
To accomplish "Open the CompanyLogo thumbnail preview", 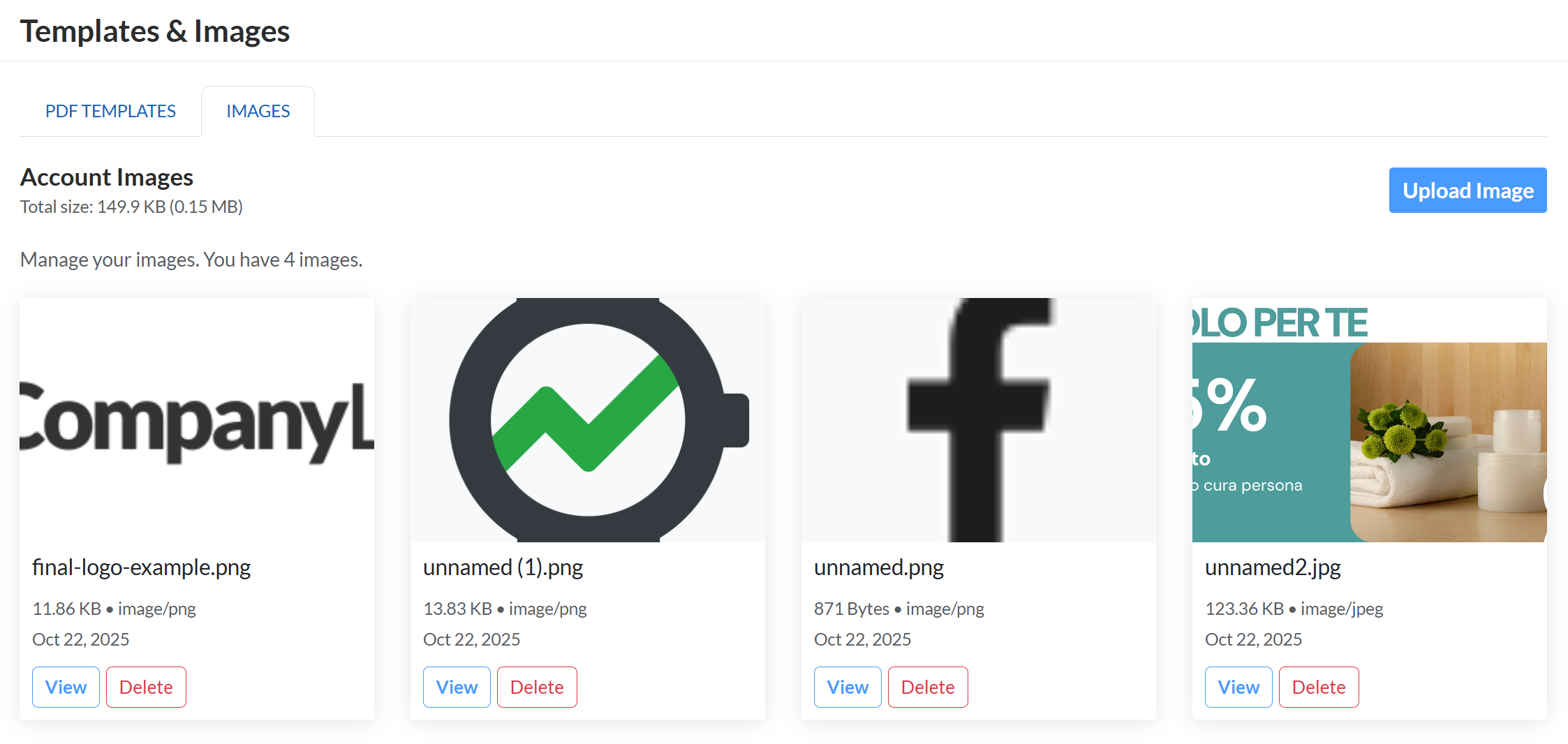I will [x=196, y=419].
